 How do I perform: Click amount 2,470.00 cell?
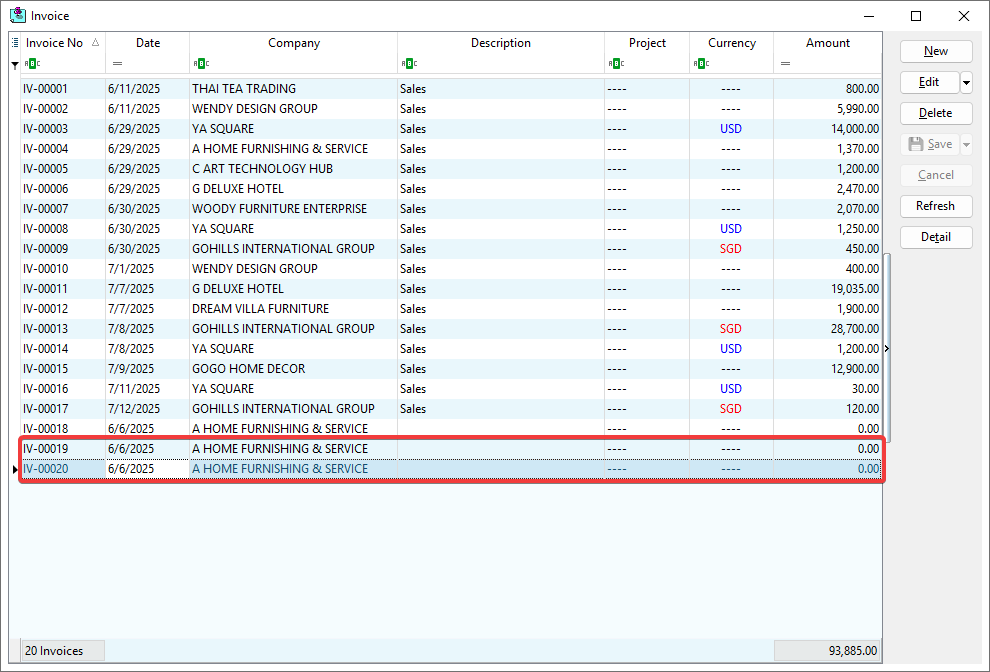857,189
